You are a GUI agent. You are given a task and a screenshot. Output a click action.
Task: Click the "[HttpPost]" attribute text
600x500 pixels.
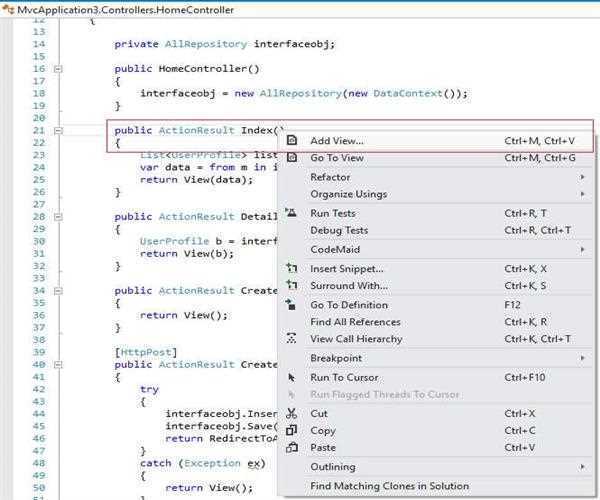point(146,352)
